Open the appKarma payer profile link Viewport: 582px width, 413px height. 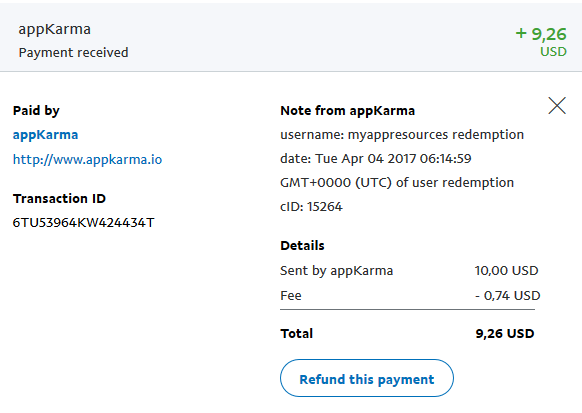[45, 135]
